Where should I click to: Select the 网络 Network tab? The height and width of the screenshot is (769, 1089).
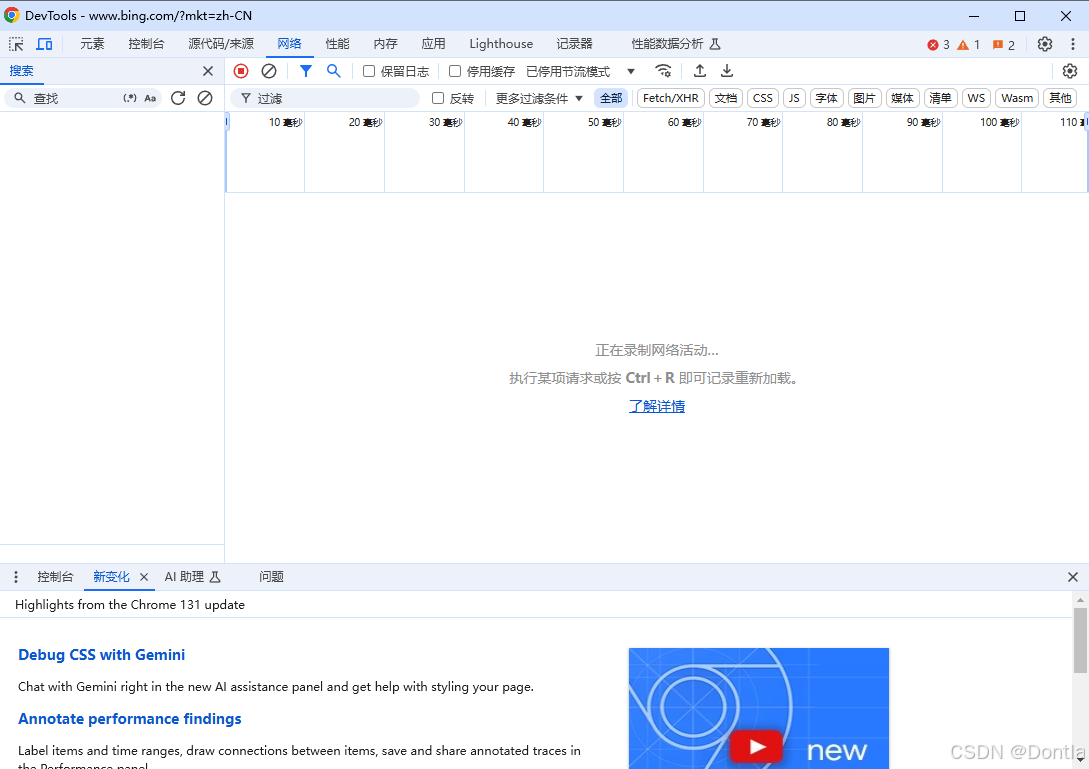[x=289, y=44]
